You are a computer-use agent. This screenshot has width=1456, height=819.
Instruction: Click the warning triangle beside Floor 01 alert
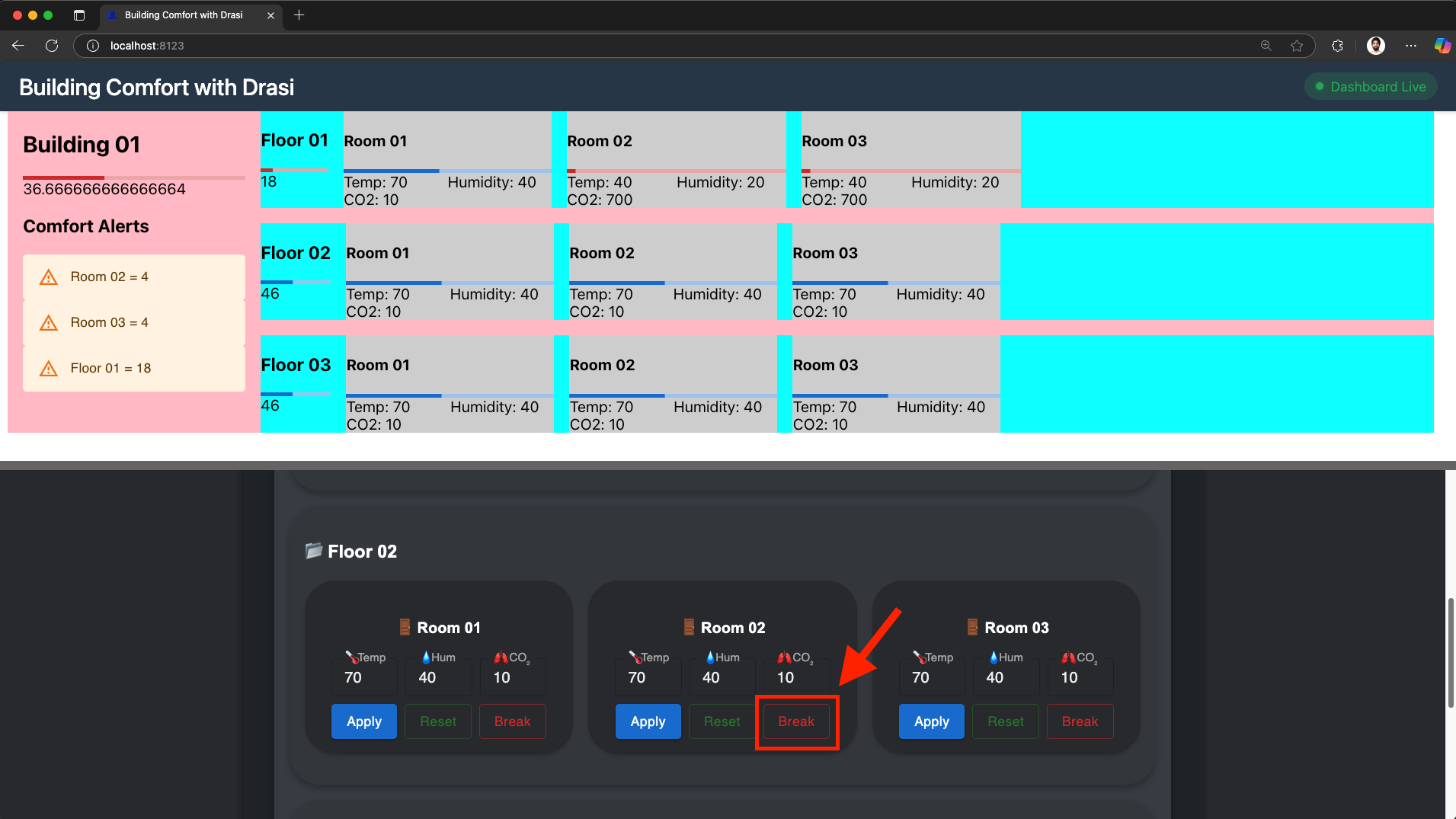coord(48,368)
